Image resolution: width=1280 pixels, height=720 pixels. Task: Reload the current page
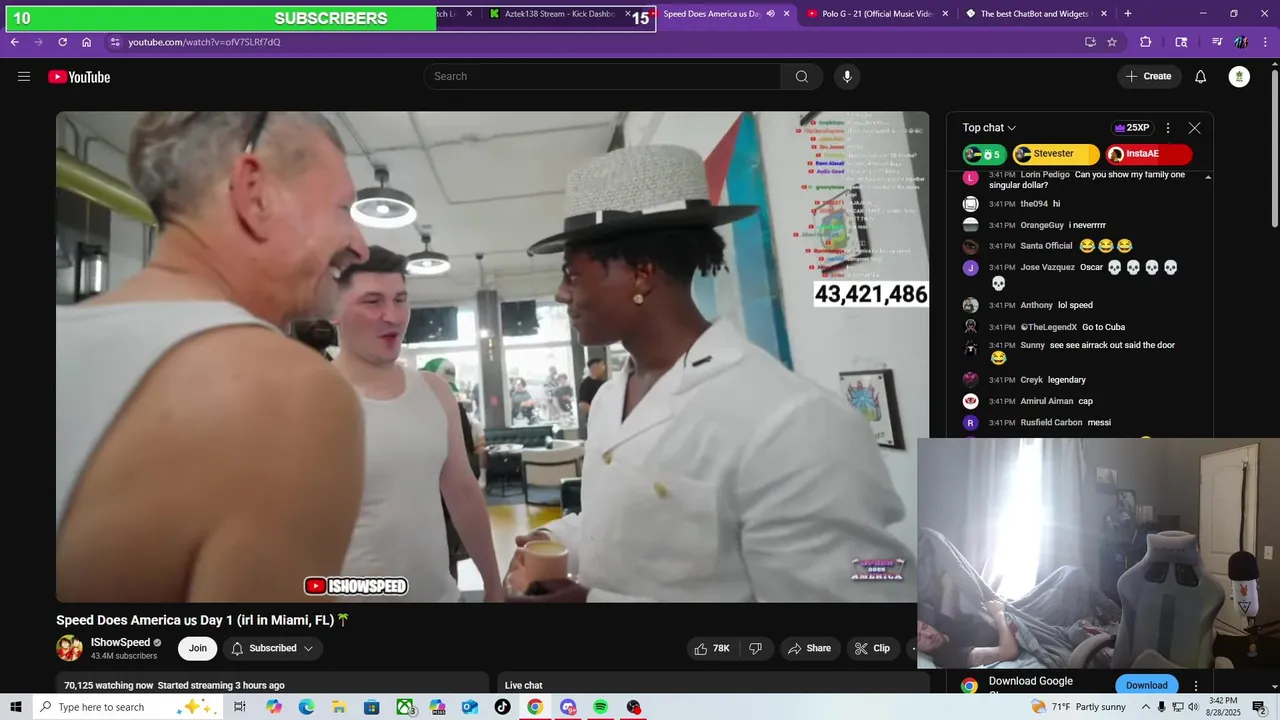[62, 42]
